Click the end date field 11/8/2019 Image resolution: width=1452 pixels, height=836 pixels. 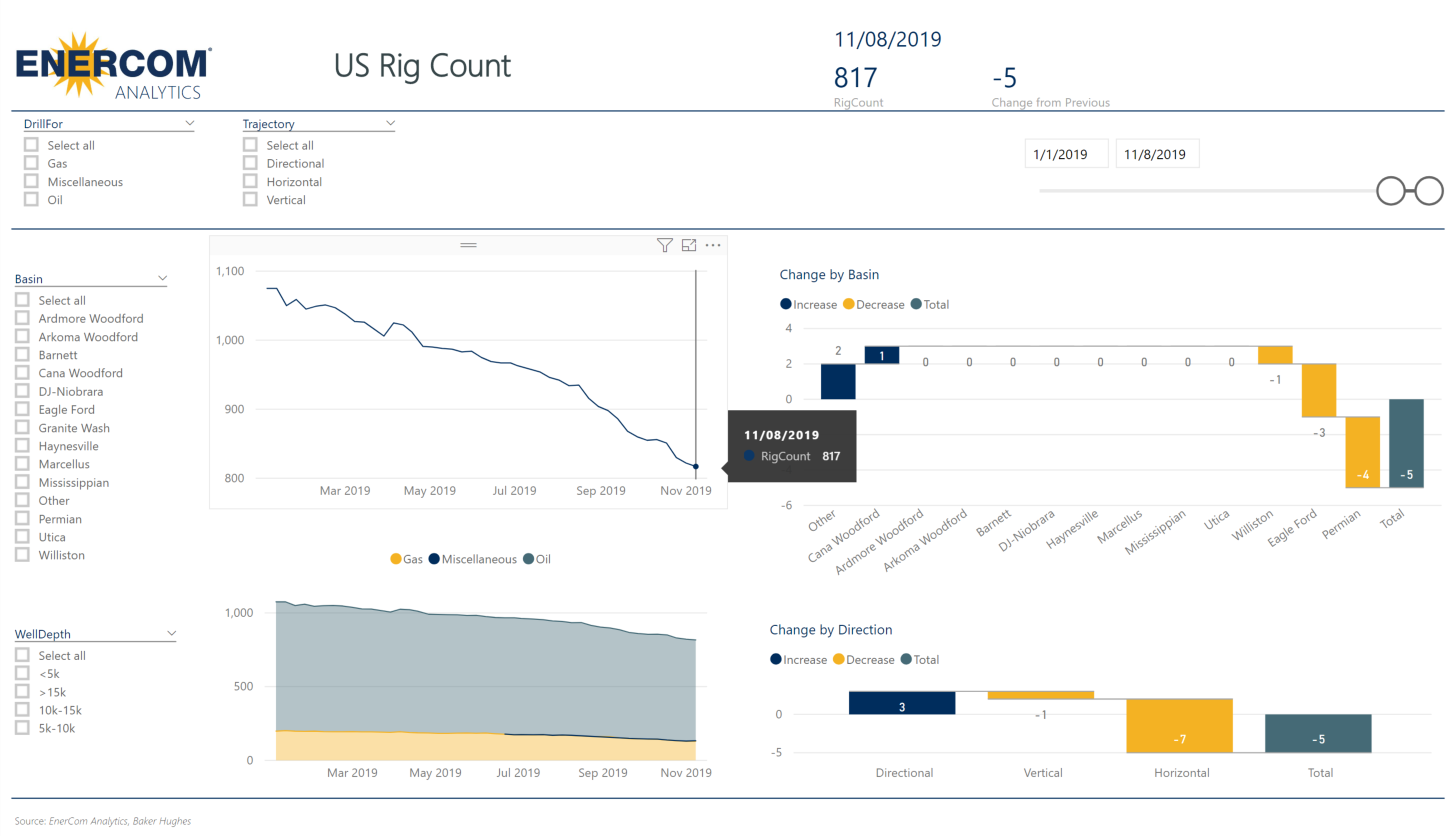click(1156, 154)
